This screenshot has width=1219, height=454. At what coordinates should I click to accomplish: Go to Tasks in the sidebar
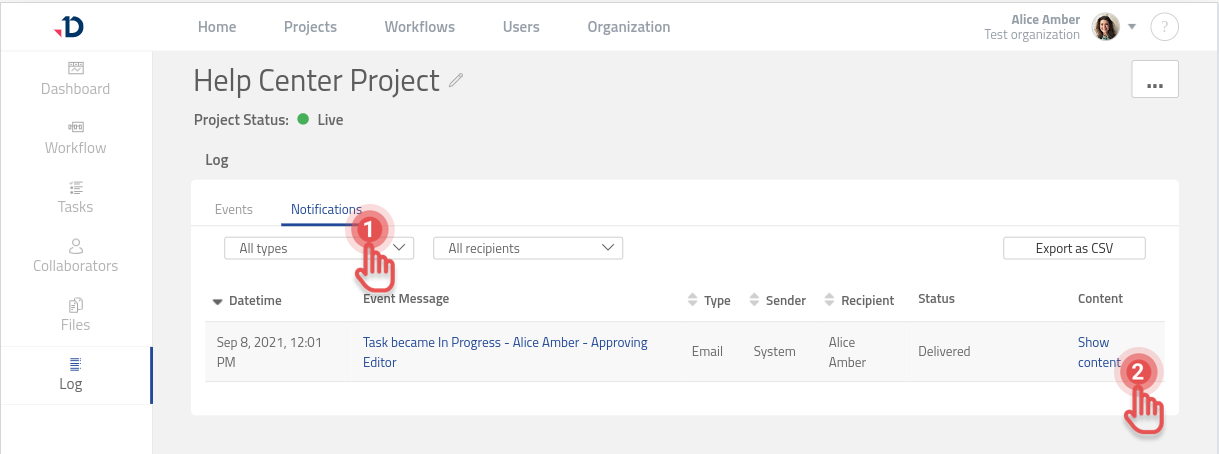coord(75,197)
